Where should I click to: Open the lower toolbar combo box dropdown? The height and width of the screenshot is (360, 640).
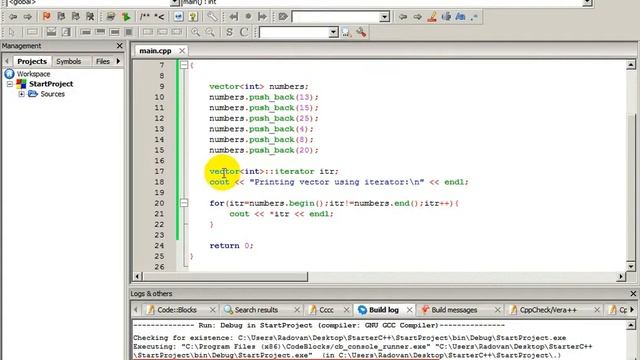coord(333,32)
